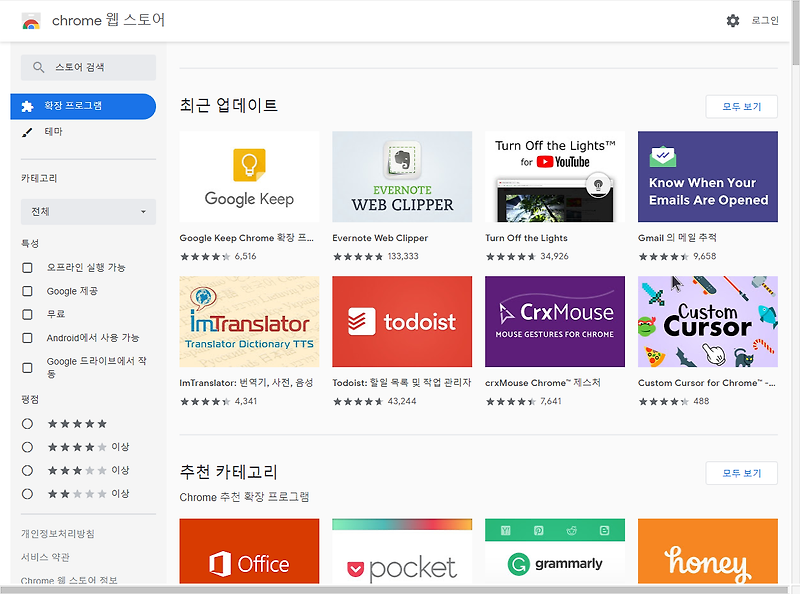Open settings via the gear icon
800x594 pixels.
tap(733, 21)
